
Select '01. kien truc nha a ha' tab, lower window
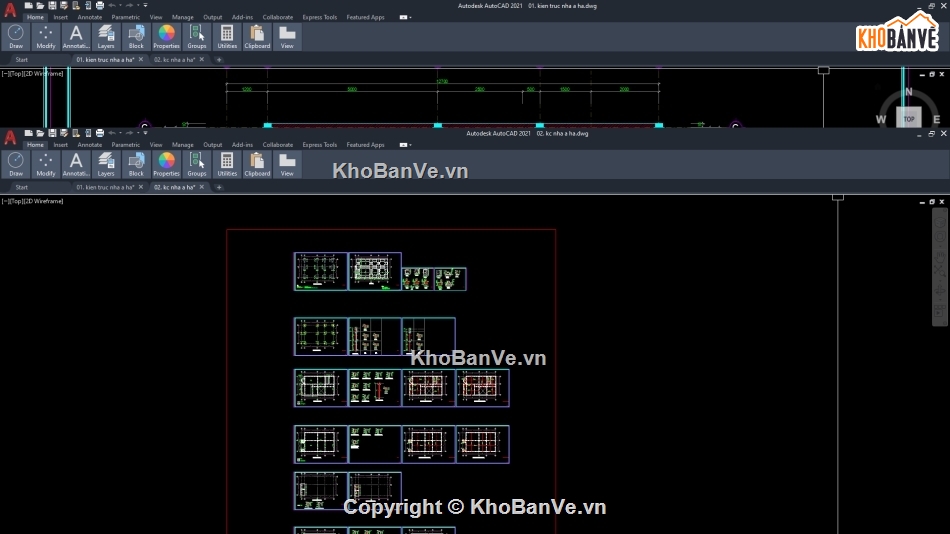click(105, 187)
